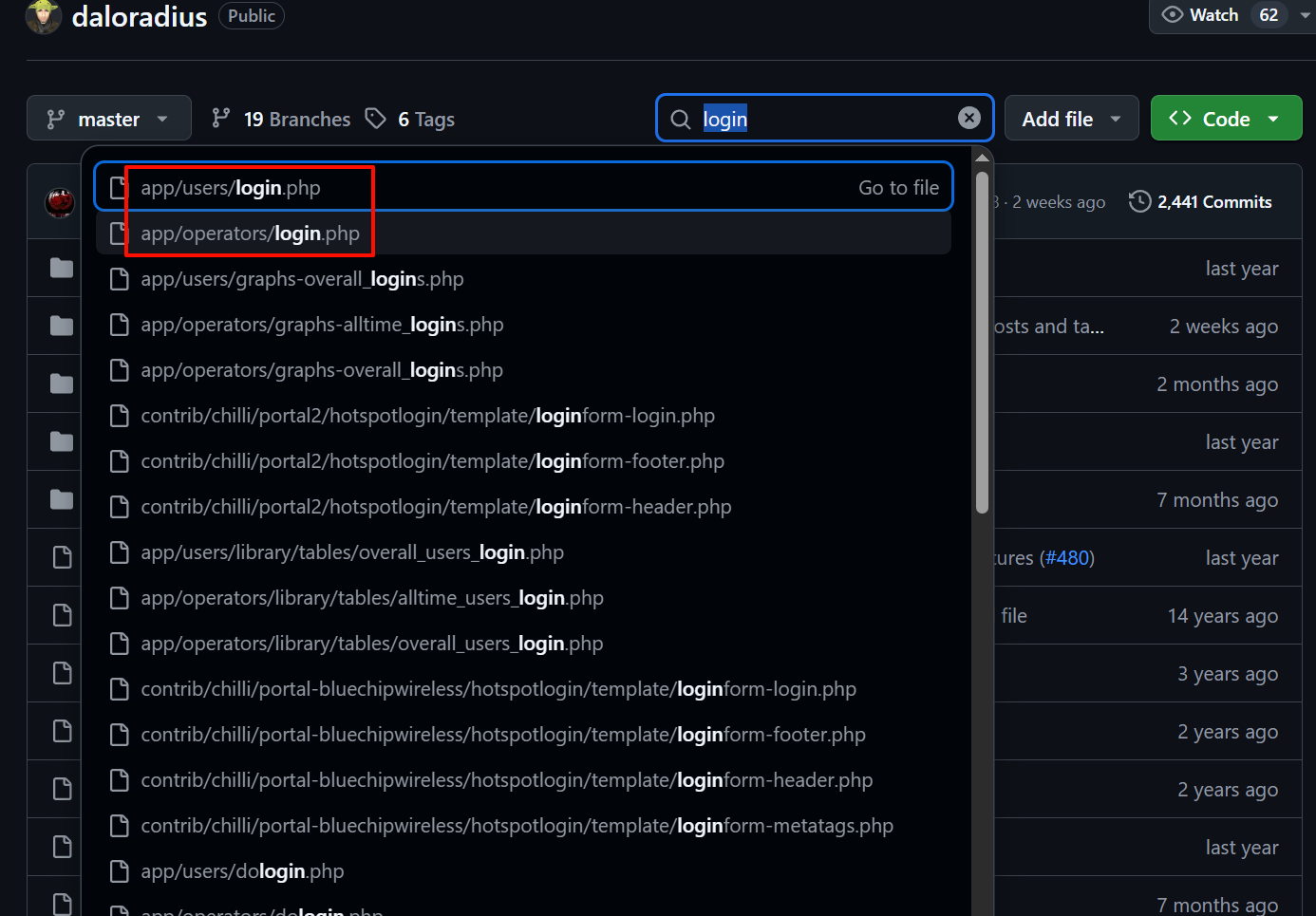
Task: Open app/users/graphs-overall_logins.php result
Action: click(302, 279)
